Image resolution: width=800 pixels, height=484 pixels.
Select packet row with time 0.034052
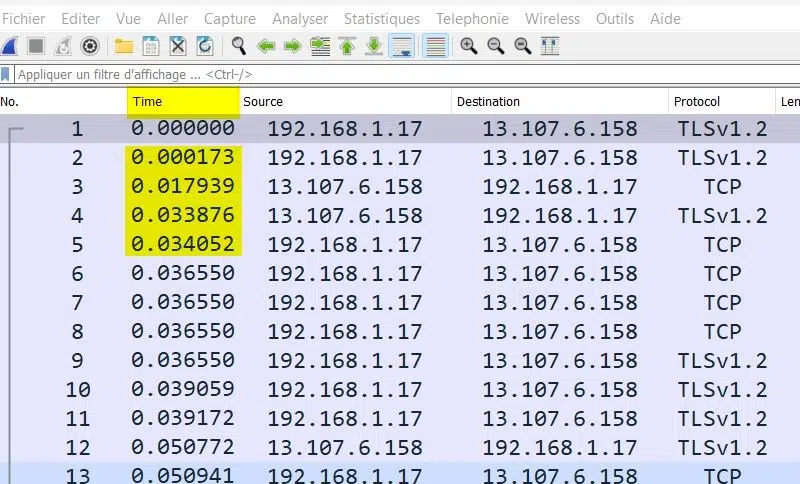(x=400, y=245)
